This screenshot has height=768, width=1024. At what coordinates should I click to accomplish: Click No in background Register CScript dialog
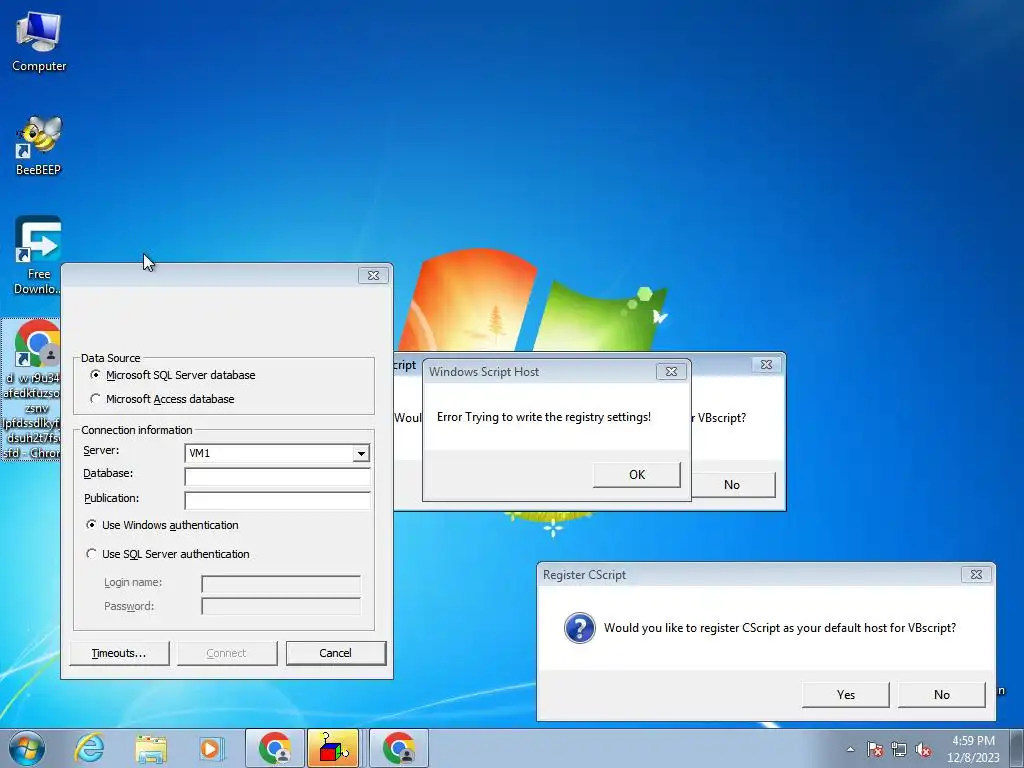732,485
